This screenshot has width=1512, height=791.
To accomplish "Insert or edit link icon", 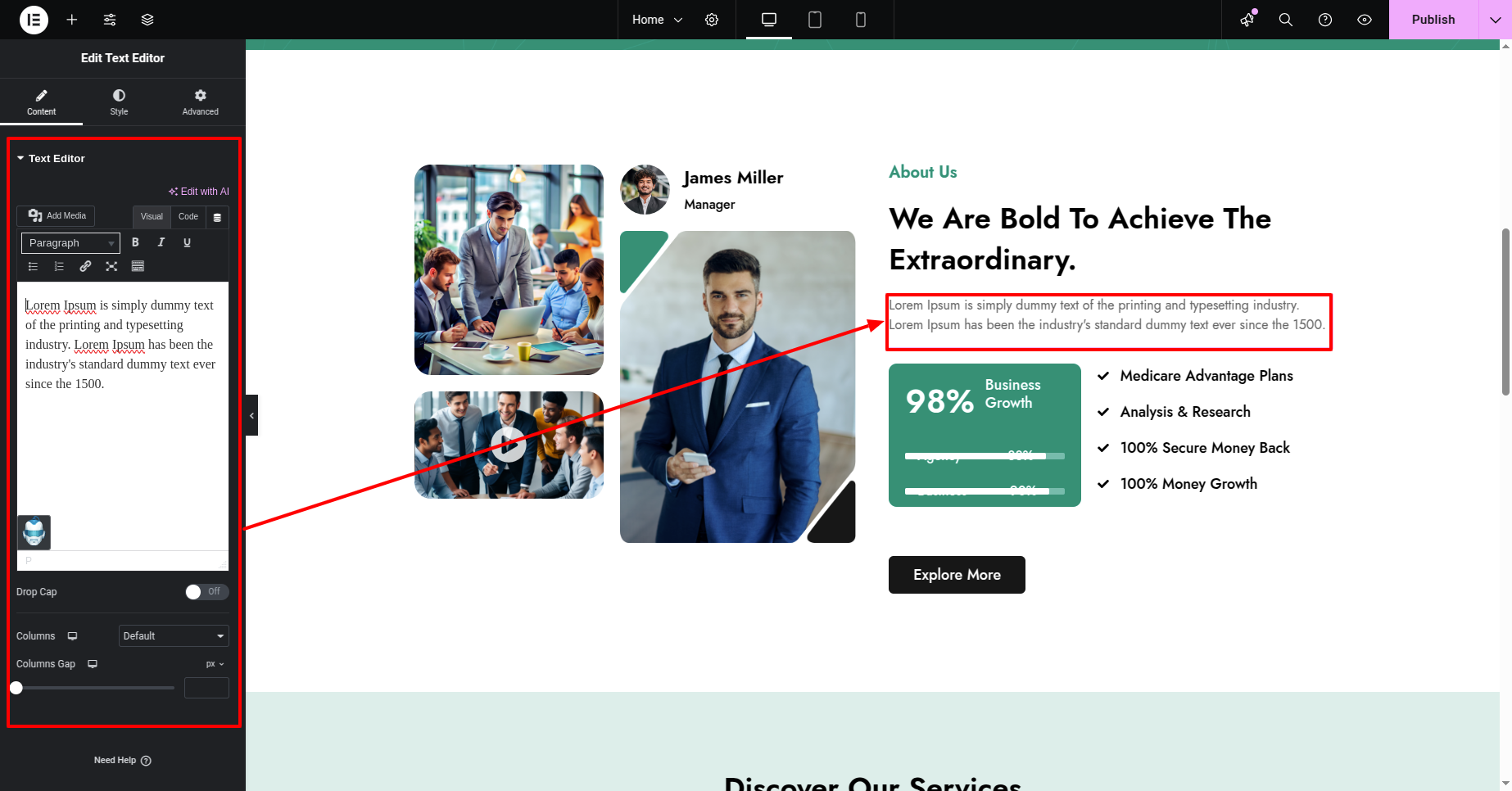I will pyautogui.click(x=85, y=266).
